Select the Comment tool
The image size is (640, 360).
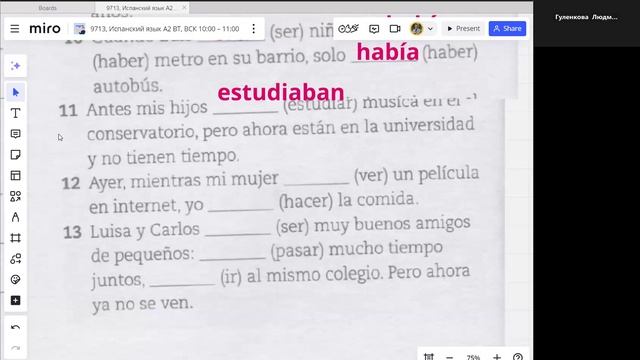(16, 134)
